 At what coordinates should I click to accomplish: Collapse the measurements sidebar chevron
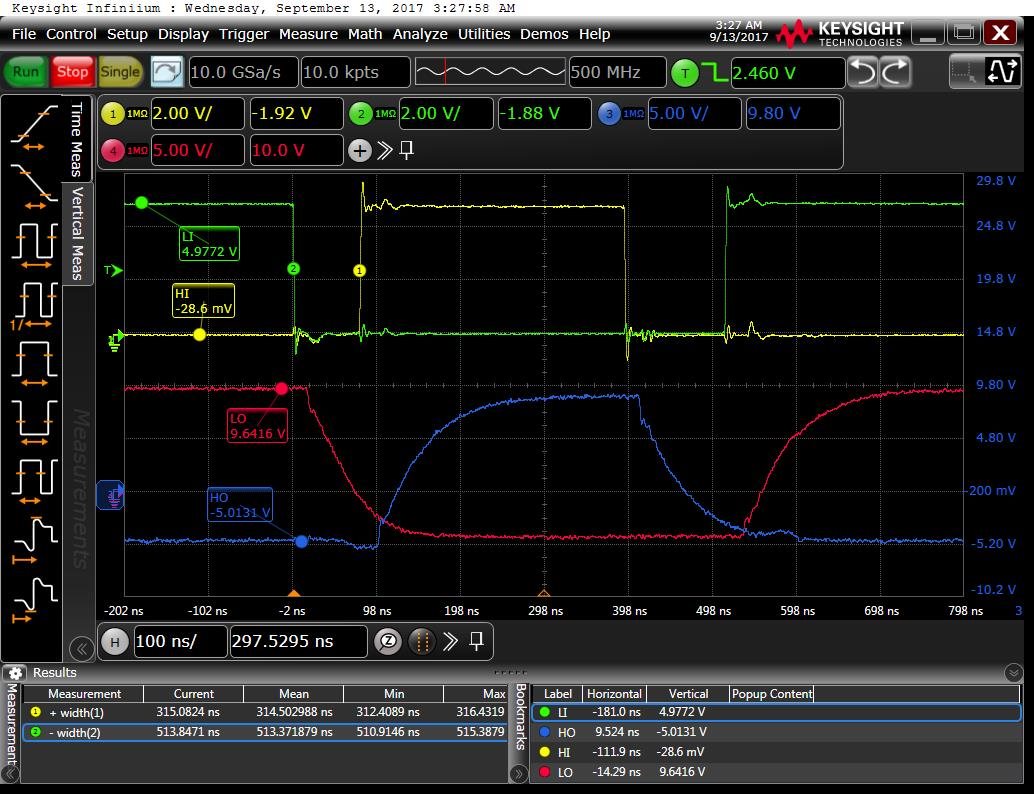(81, 648)
